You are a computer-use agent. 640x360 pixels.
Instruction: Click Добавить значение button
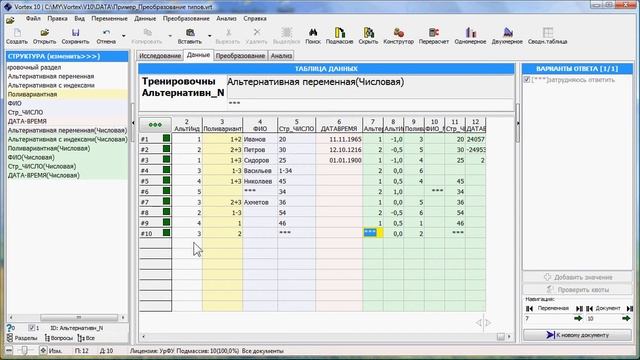(577, 277)
